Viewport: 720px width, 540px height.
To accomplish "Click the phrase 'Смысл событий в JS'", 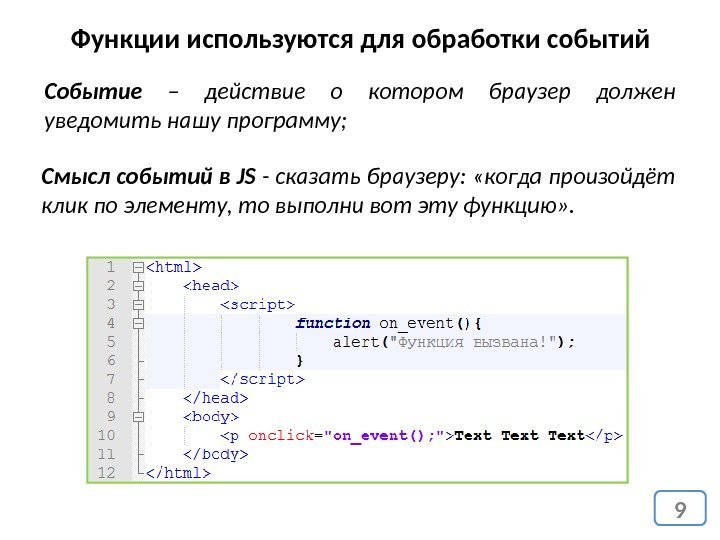I will tap(148, 177).
